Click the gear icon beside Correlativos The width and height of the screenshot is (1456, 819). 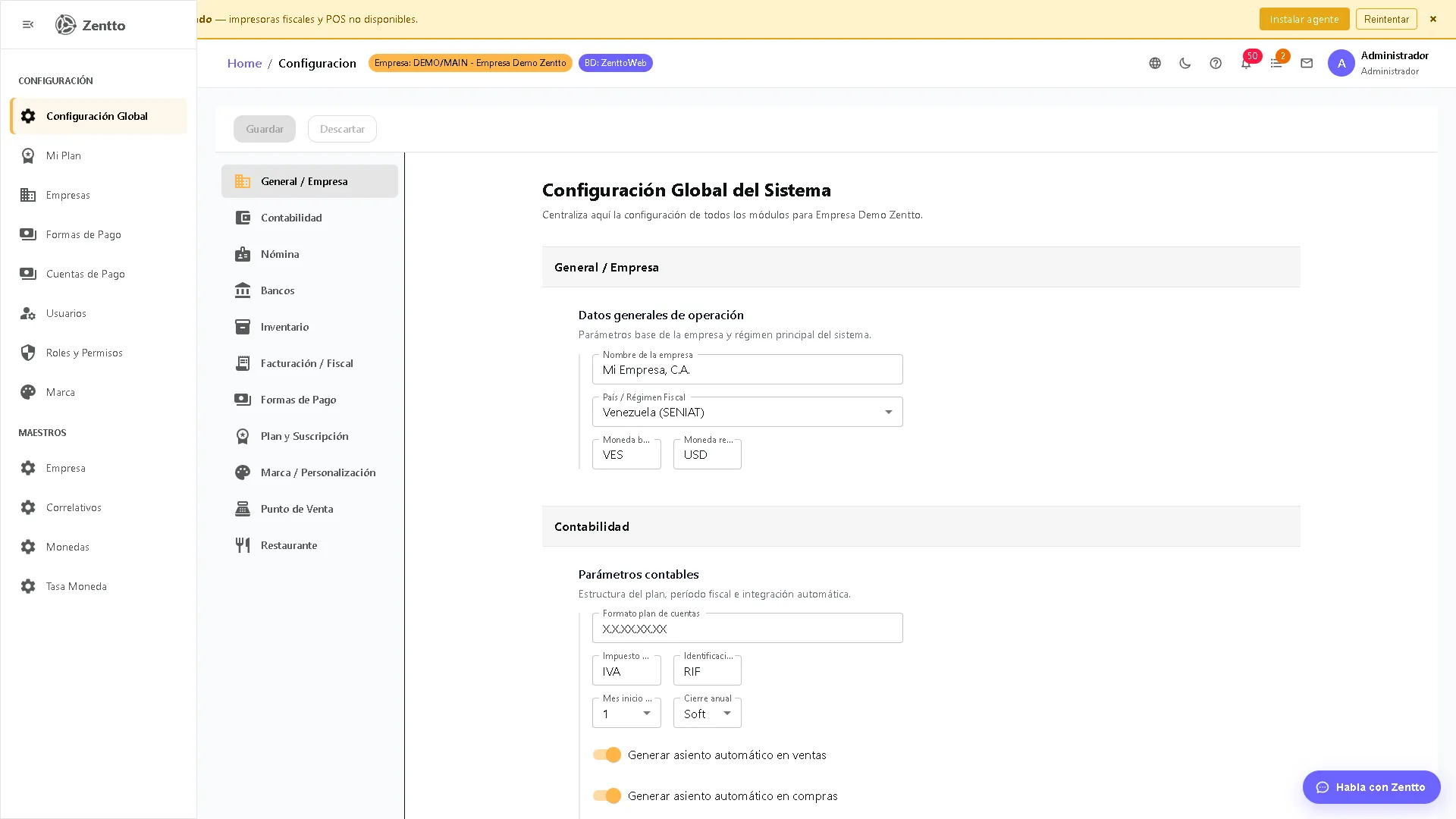28,507
